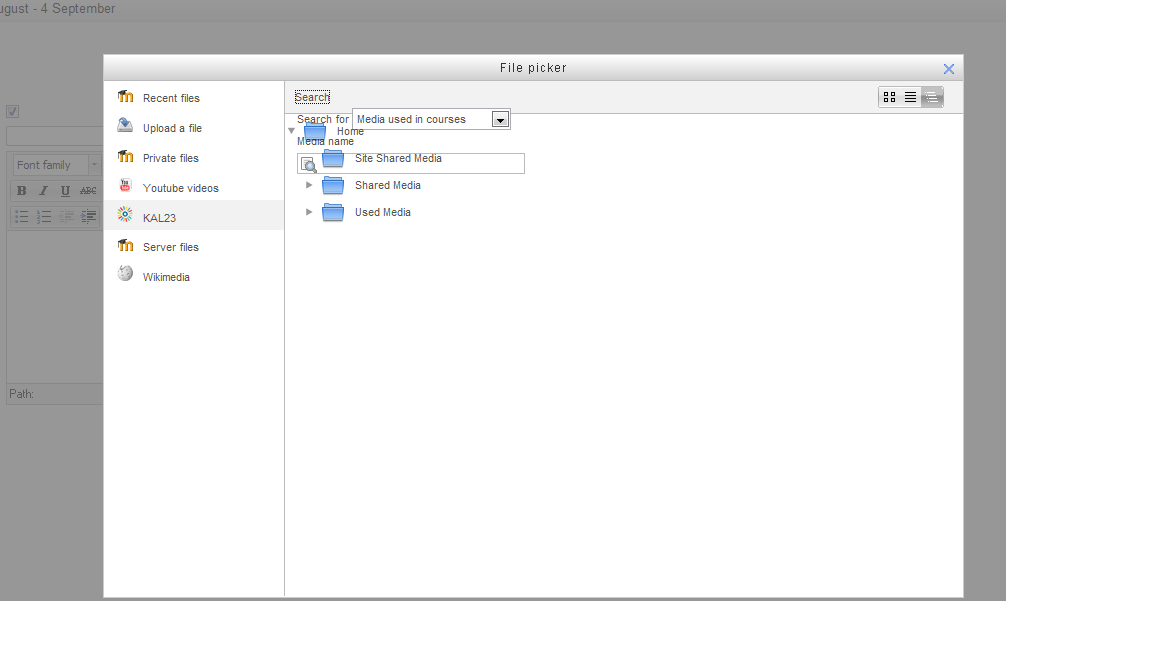Insert numbered list in background editor
This screenshot has height=648, width=1152.
tap(43, 216)
